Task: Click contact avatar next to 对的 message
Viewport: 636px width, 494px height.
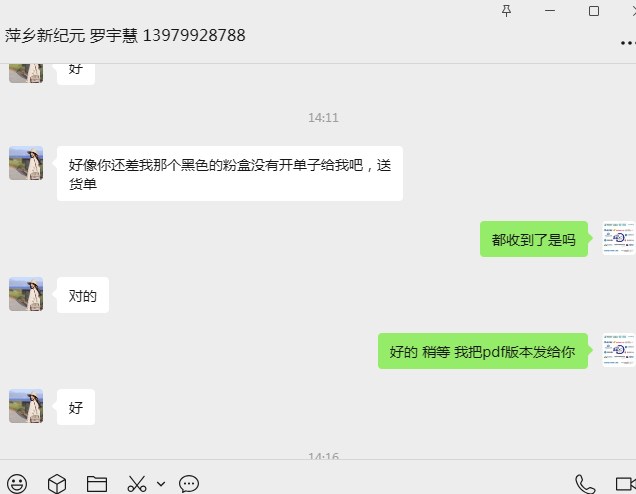Action: (x=26, y=294)
